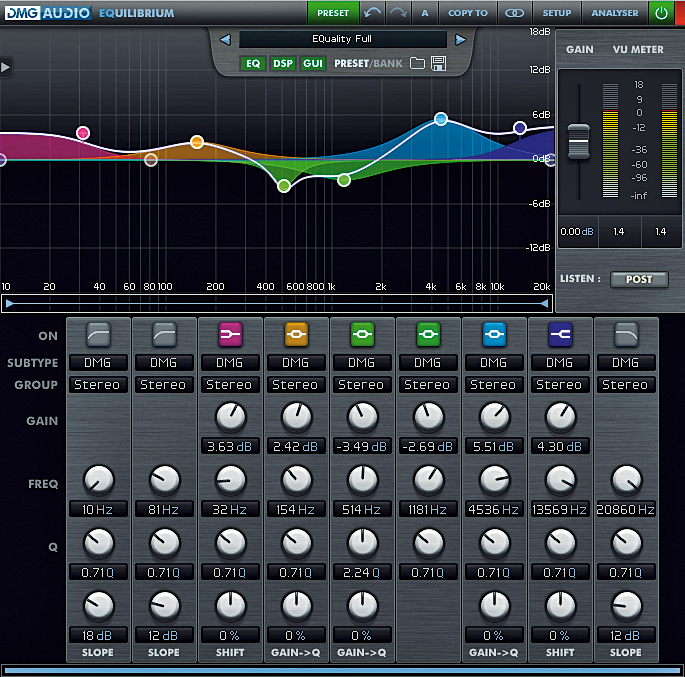Open Stereo group dropdown for 4536 Hz band
This screenshot has height=677, width=685.
click(x=494, y=385)
